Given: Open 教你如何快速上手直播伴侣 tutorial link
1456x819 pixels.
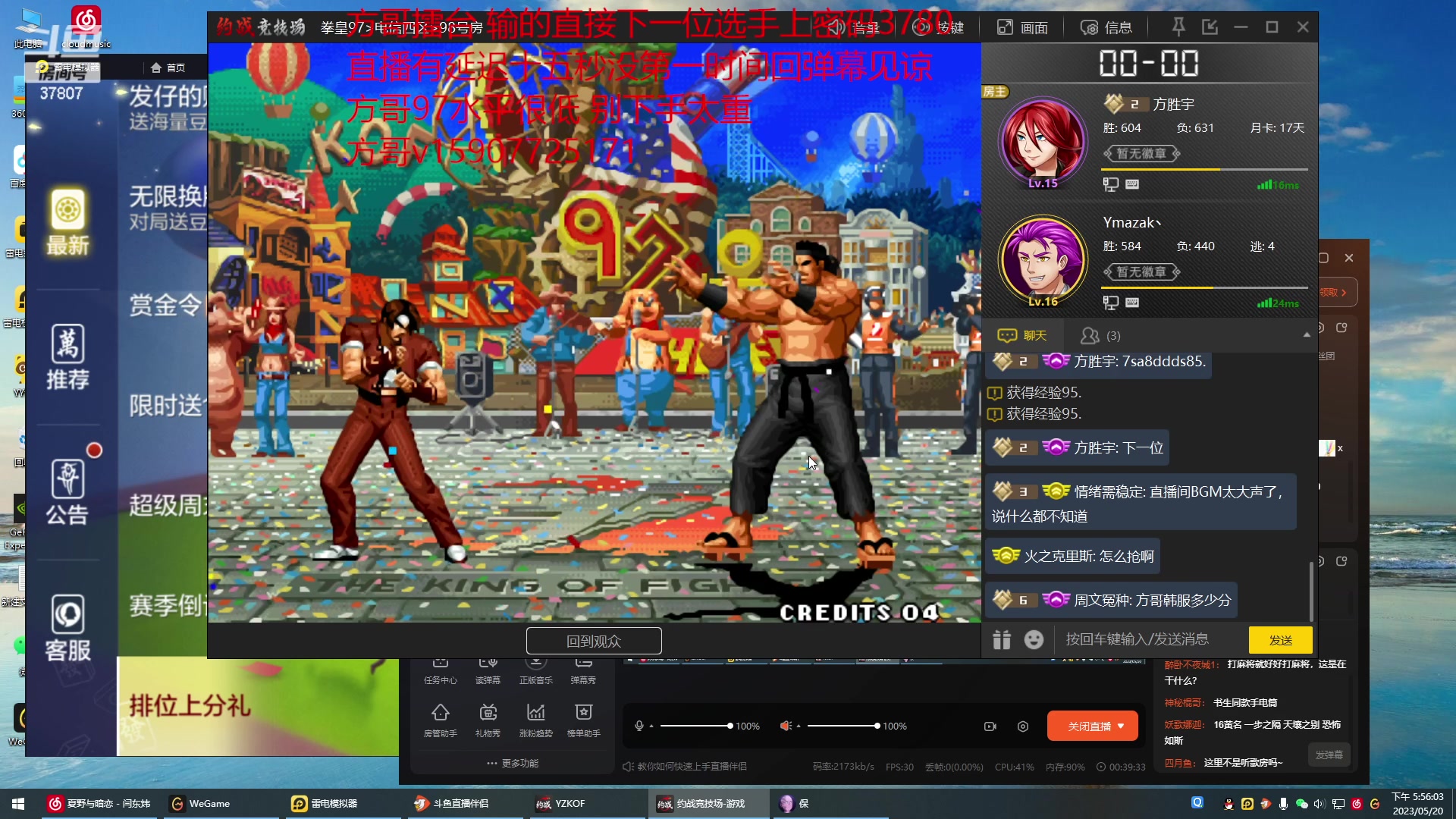Looking at the screenshot, I should point(685,767).
